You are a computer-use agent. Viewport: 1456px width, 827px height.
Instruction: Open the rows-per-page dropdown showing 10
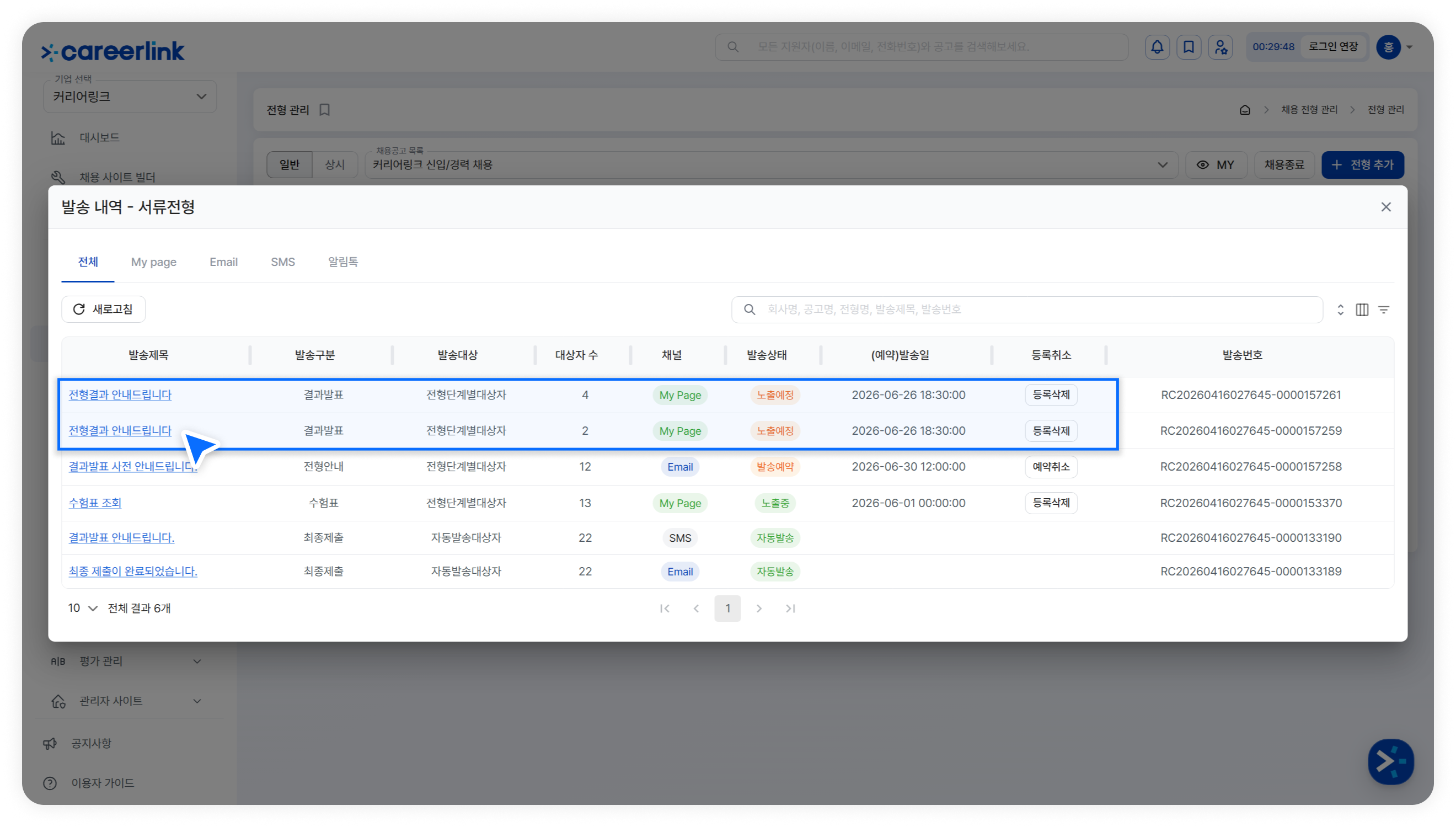coord(82,609)
